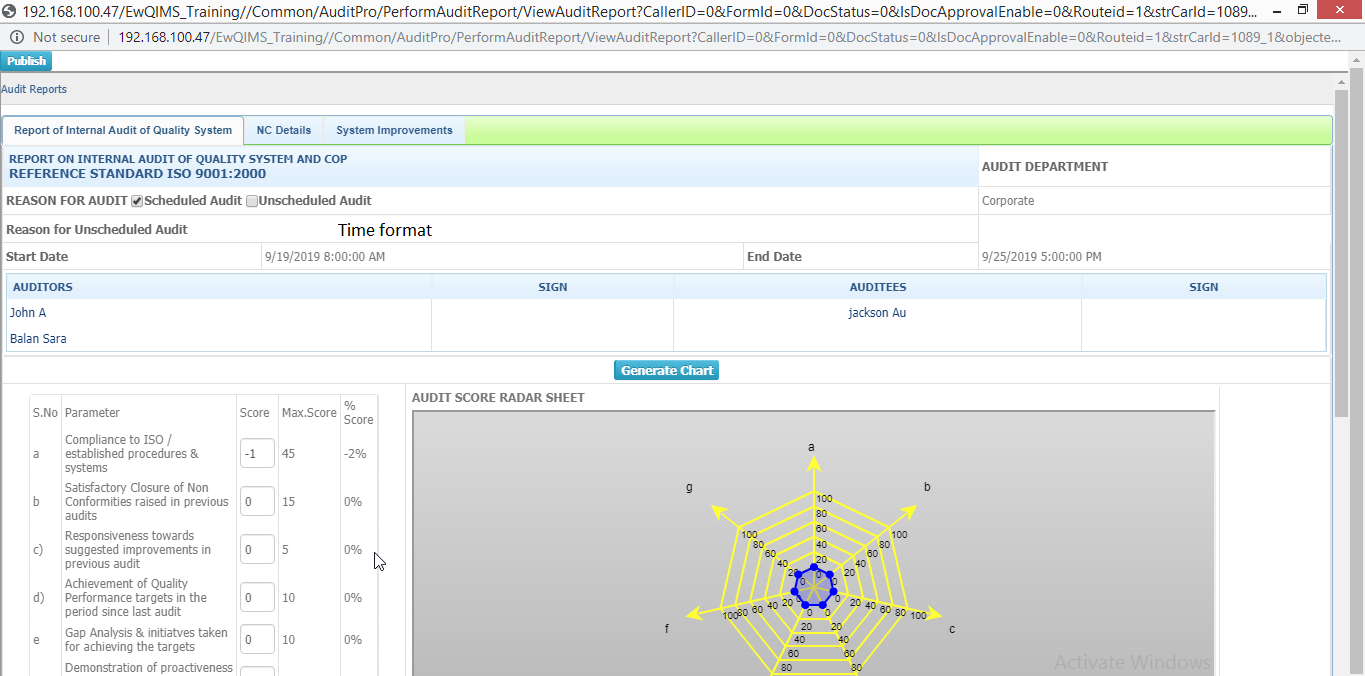
Task: Click the Achievement of Quality Performance targets text
Action: pyautogui.click(x=136, y=598)
